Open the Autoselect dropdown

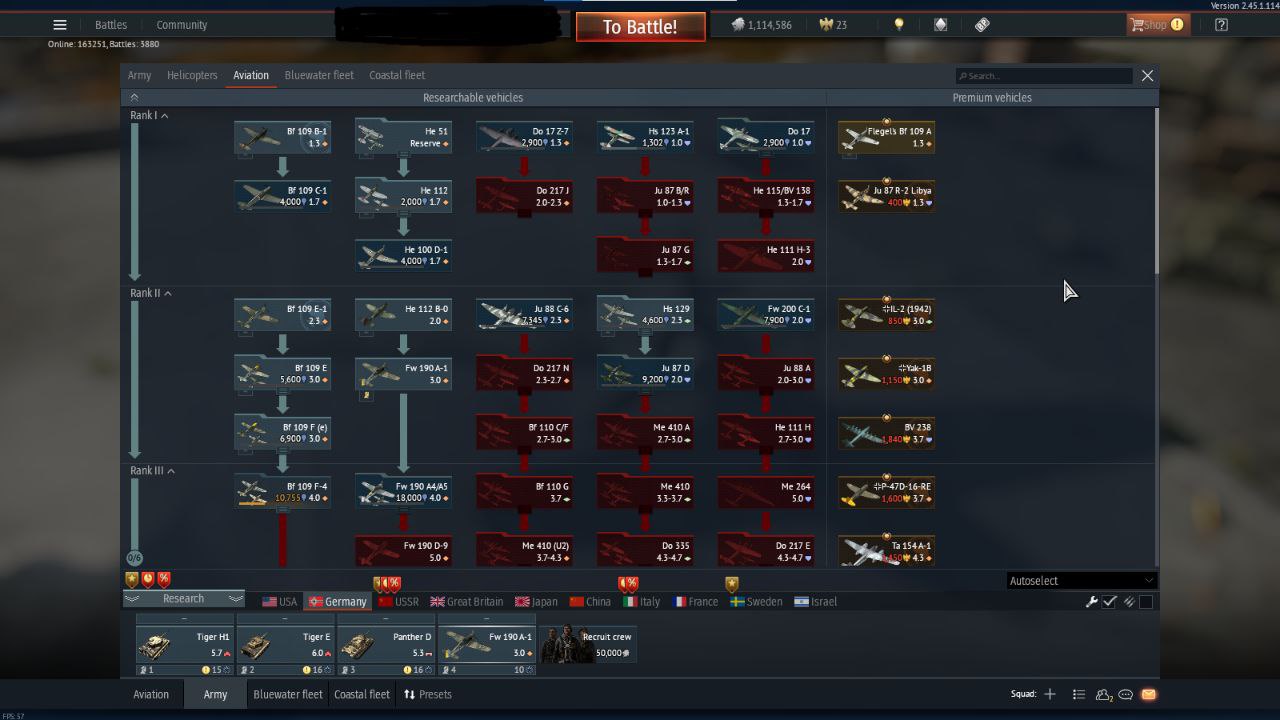[1081, 581]
